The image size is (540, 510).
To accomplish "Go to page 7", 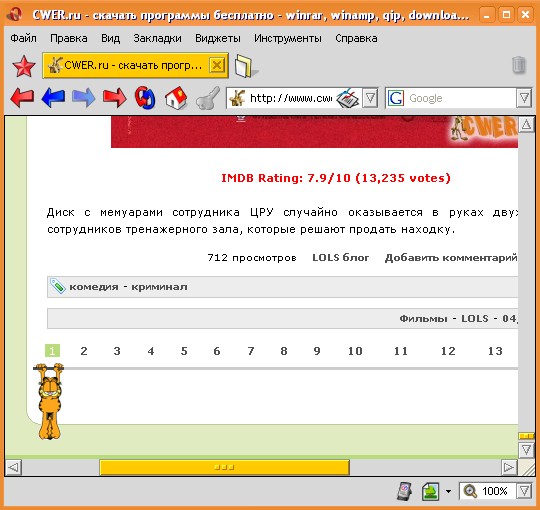I will click(x=251, y=351).
